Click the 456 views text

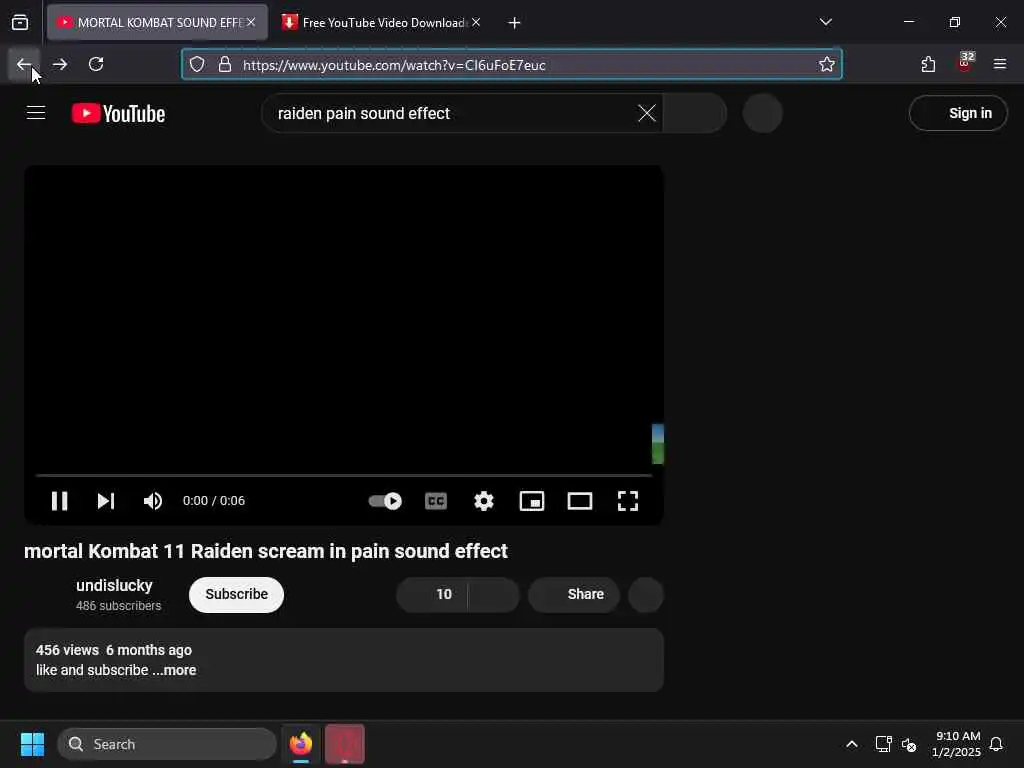(67, 650)
